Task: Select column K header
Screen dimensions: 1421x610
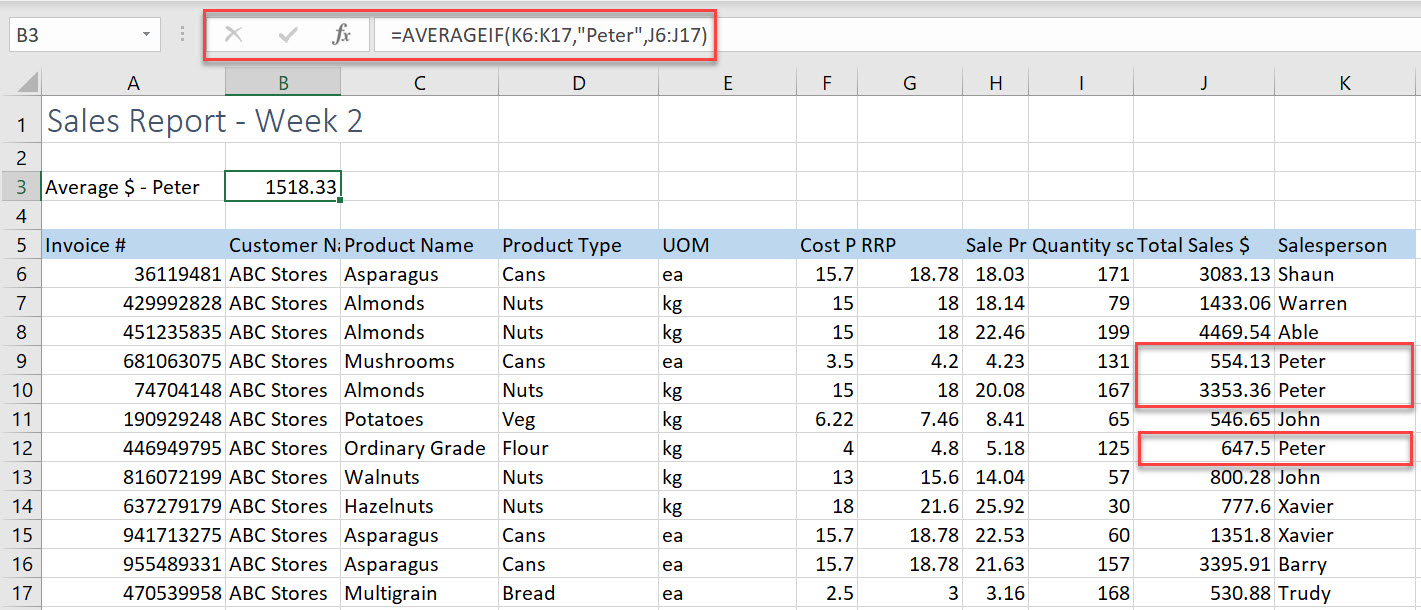Action: [1344, 81]
